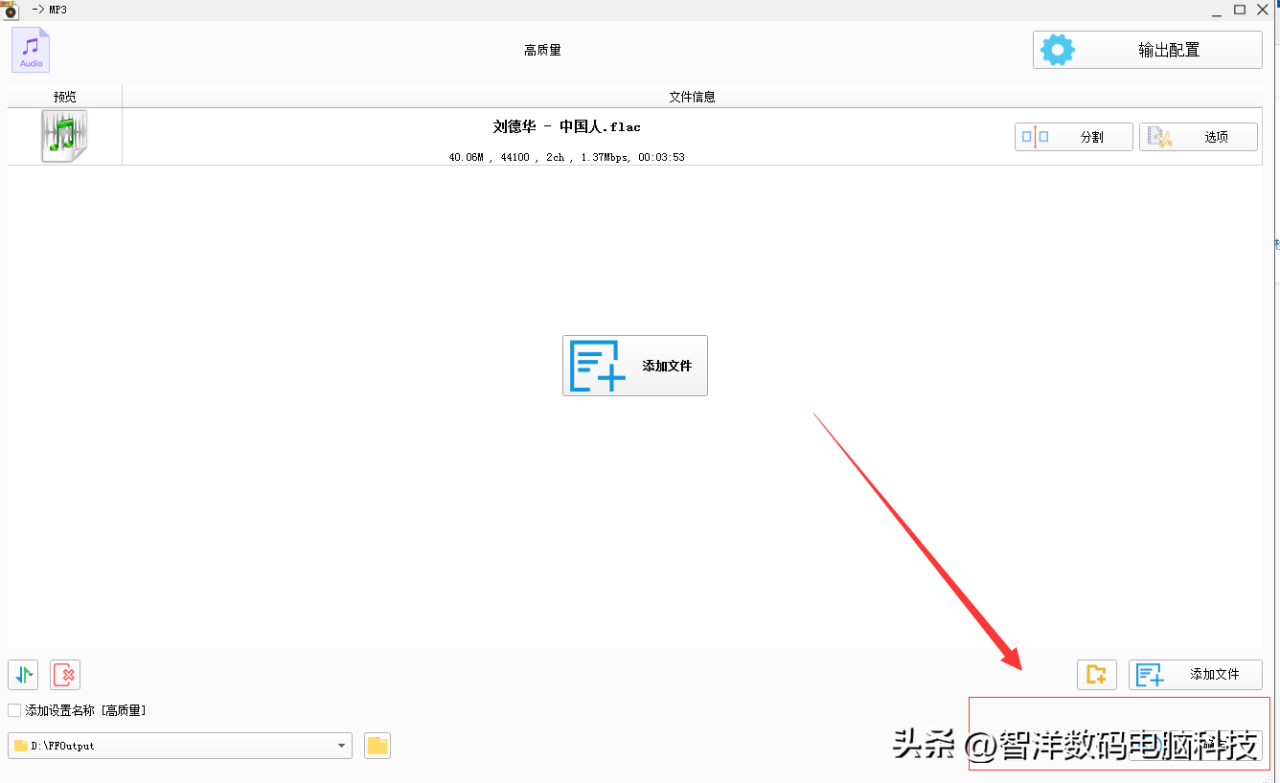Viewport: 1280px width, 783px height.
Task: Click the add-folder icon near bottom right
Action: pyautogui.click(x=1096, y=674)
